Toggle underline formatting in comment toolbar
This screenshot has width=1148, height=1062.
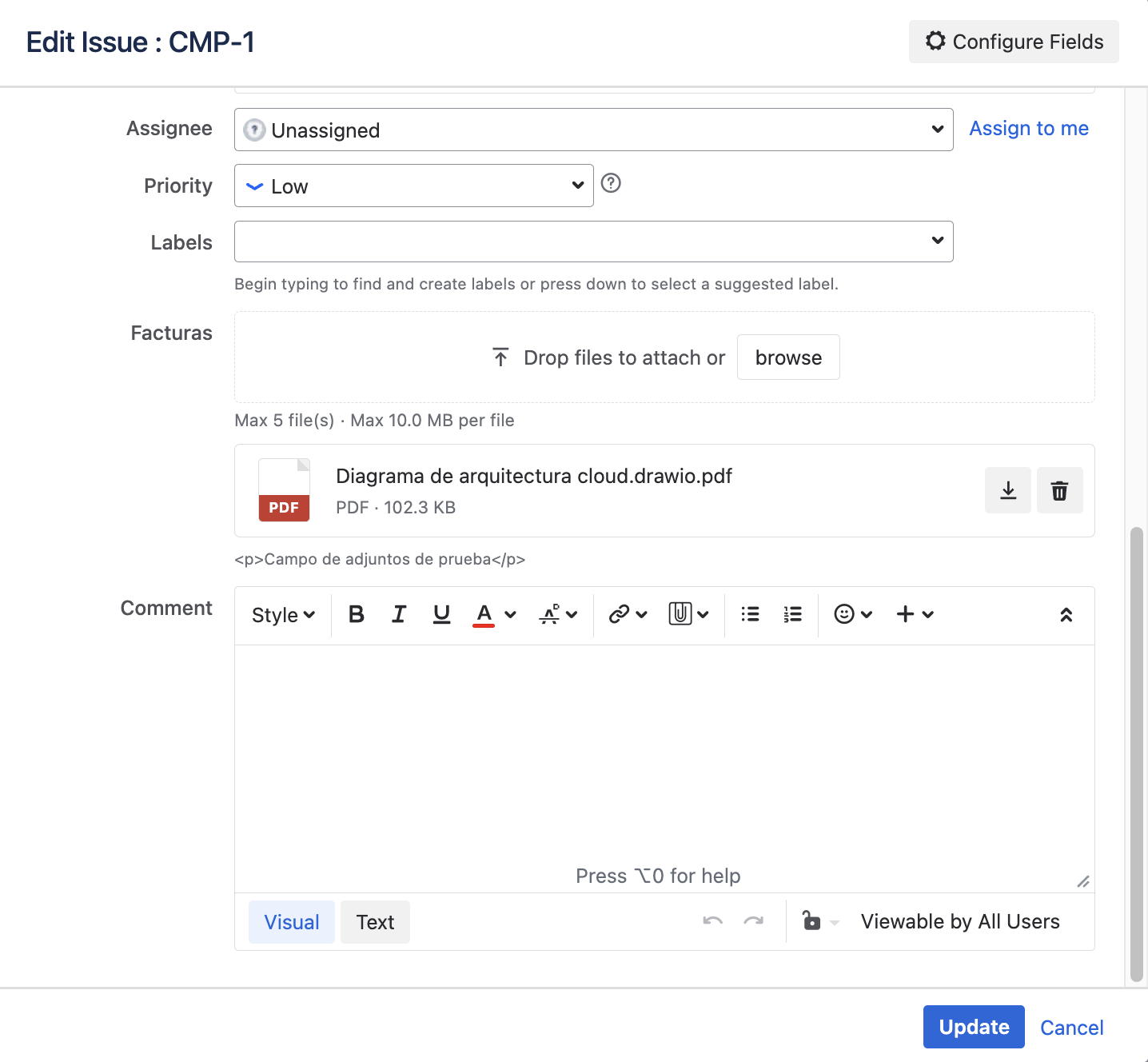(441, 614)
